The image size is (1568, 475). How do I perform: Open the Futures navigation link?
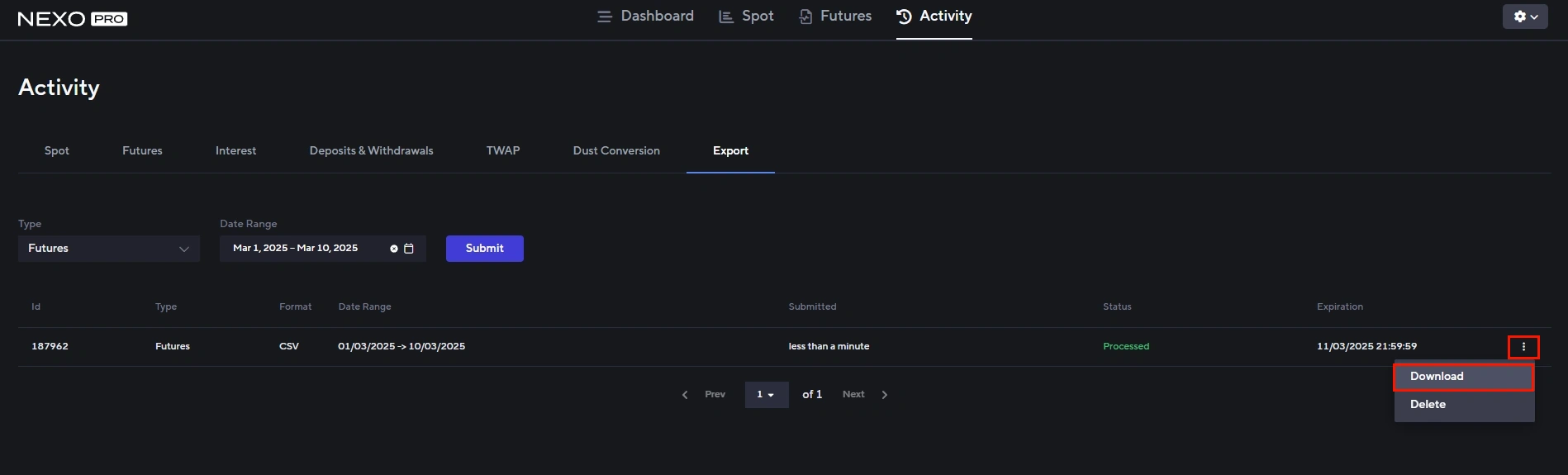coord(835,17)
